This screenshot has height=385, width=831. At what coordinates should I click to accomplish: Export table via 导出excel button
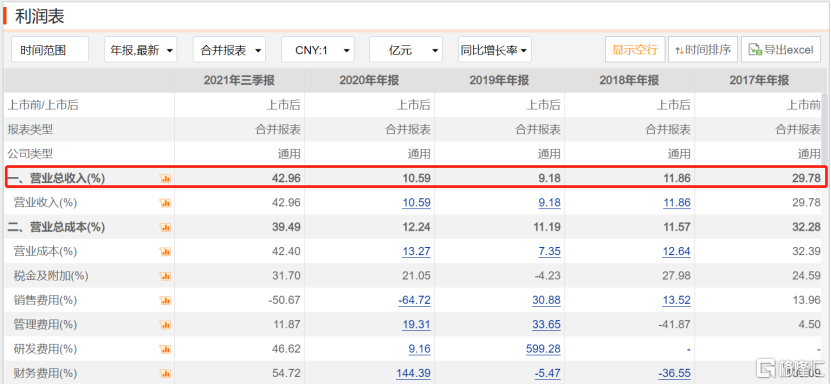point(781,50)
